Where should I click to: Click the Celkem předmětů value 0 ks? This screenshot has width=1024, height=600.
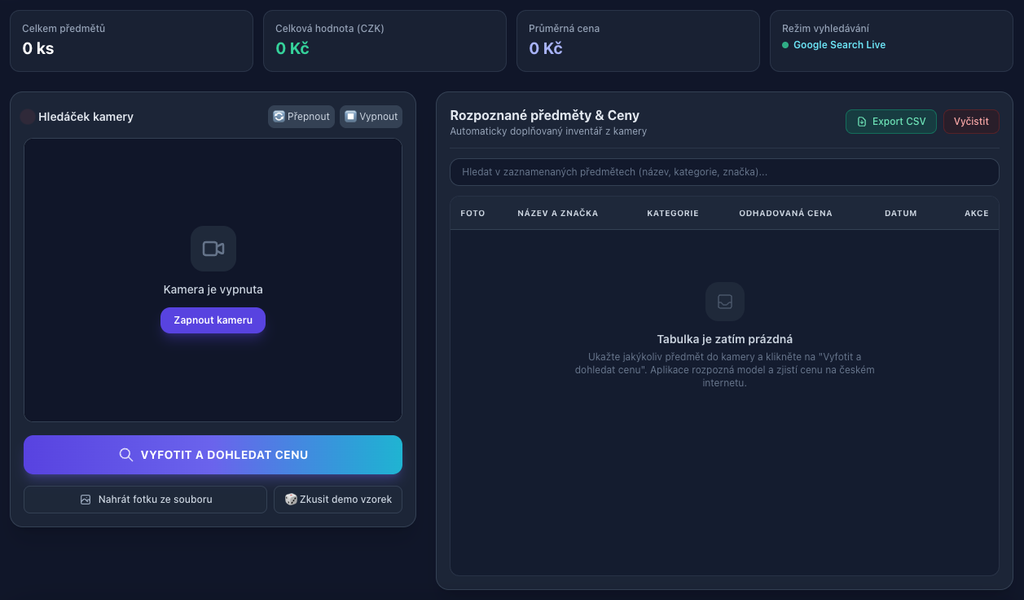[38, 48]
